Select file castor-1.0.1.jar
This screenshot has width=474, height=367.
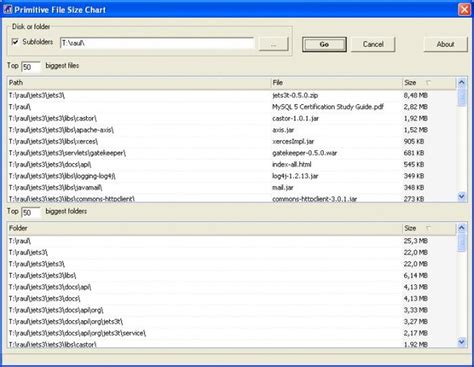[x=295, y=118]
